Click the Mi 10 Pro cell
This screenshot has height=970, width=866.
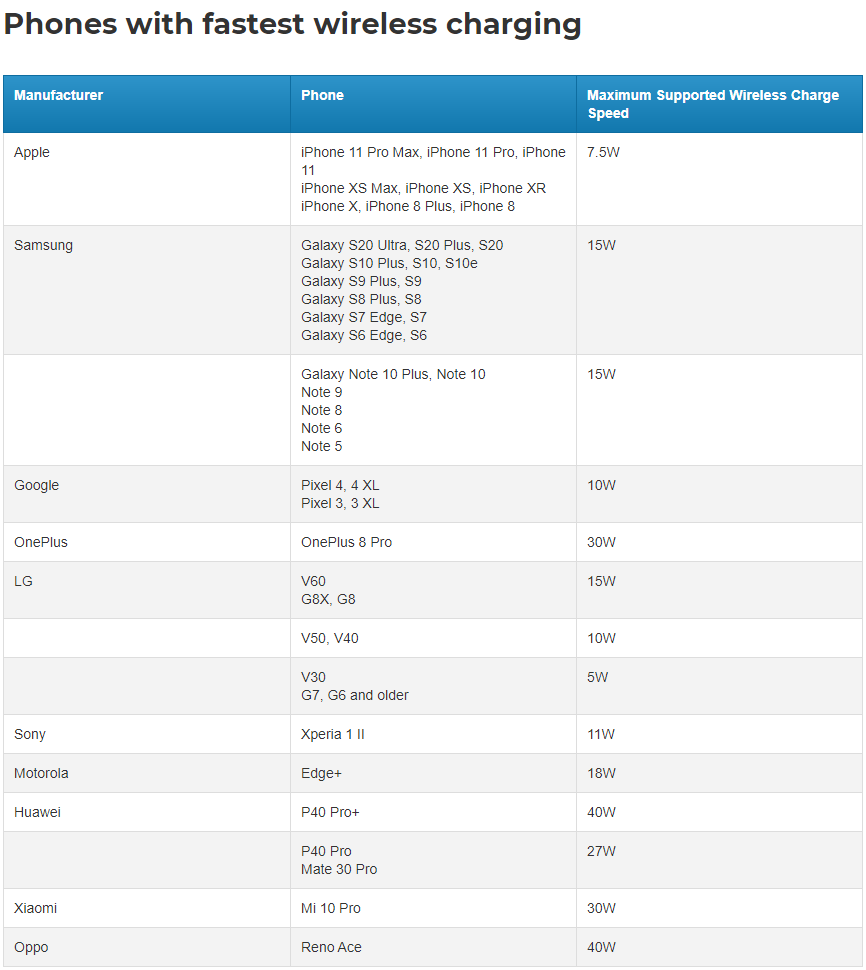(331, 908)
